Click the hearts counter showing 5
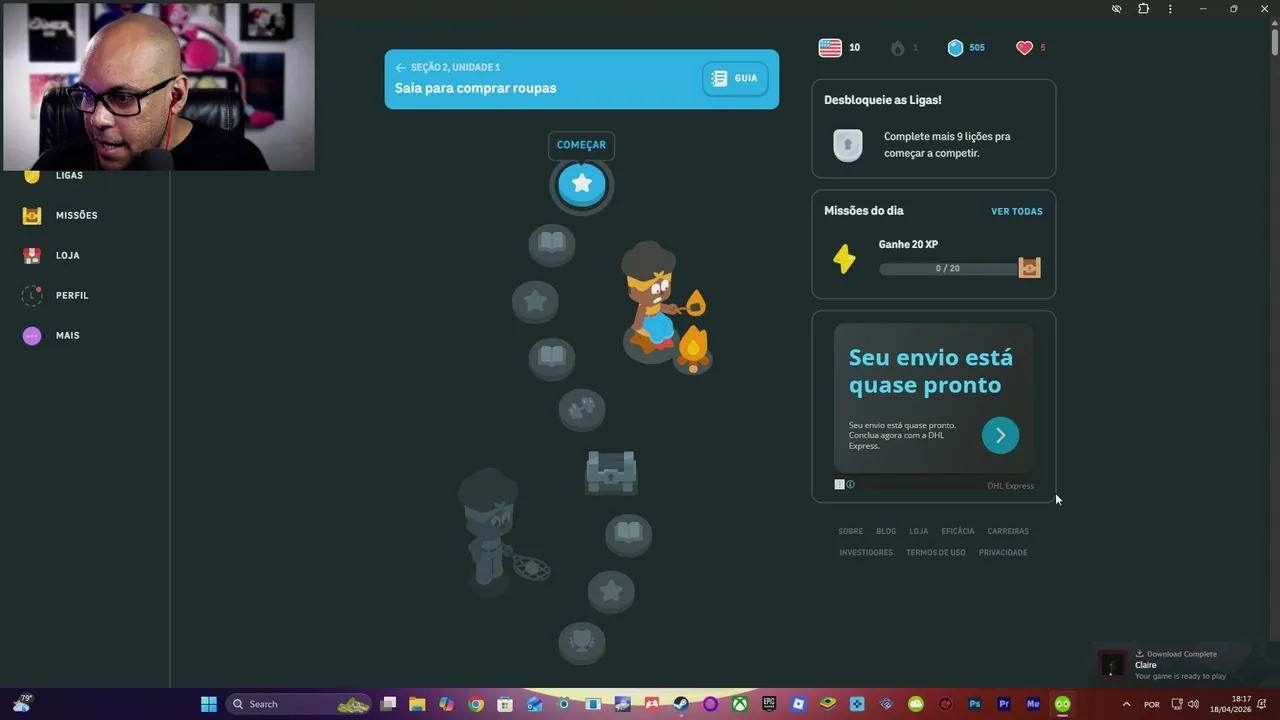The width and height of the screenshot is (1280, 720). 1030,47
